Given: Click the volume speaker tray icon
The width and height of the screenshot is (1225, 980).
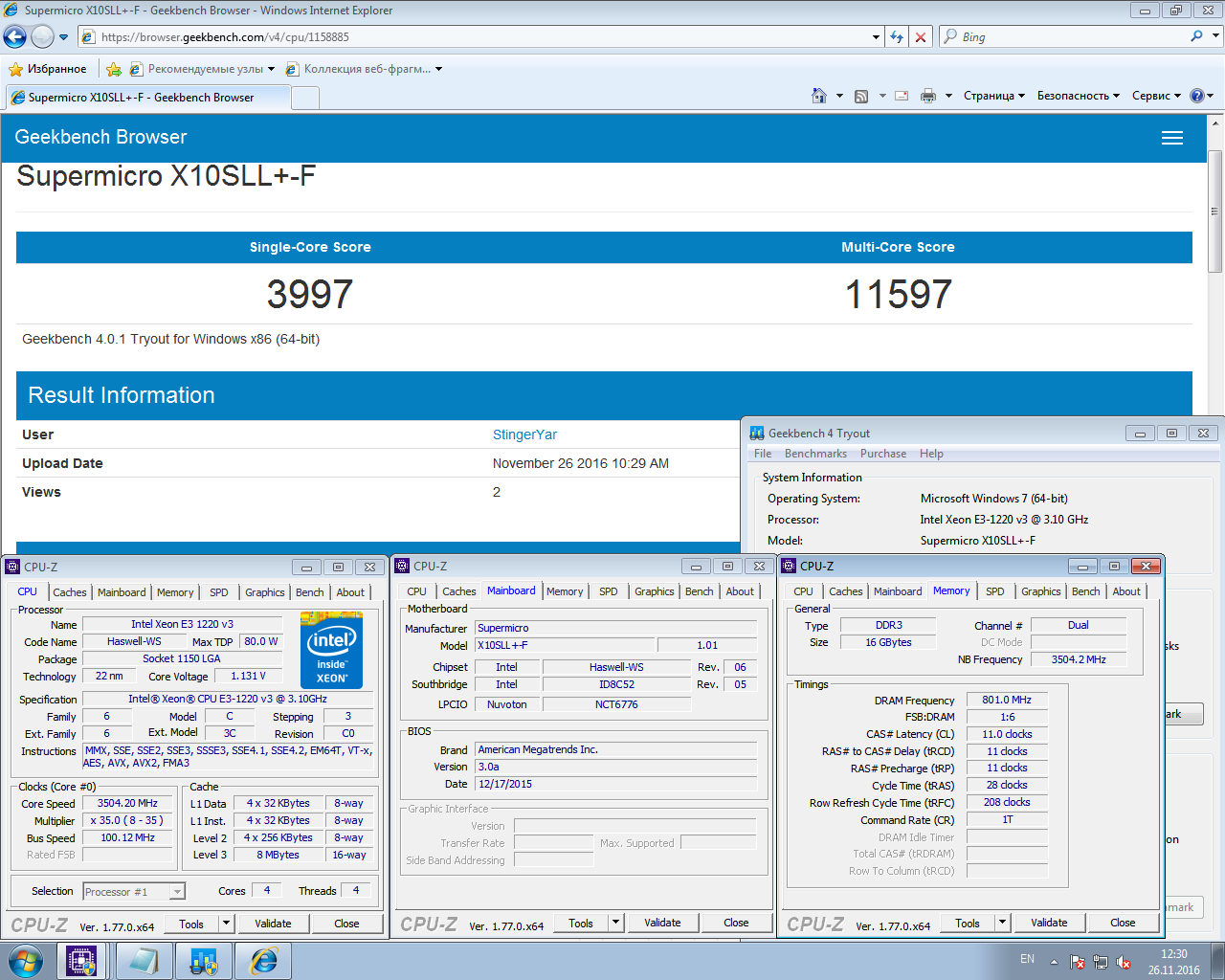Looking at the screenshot, I should click(x=1124, y=962).
